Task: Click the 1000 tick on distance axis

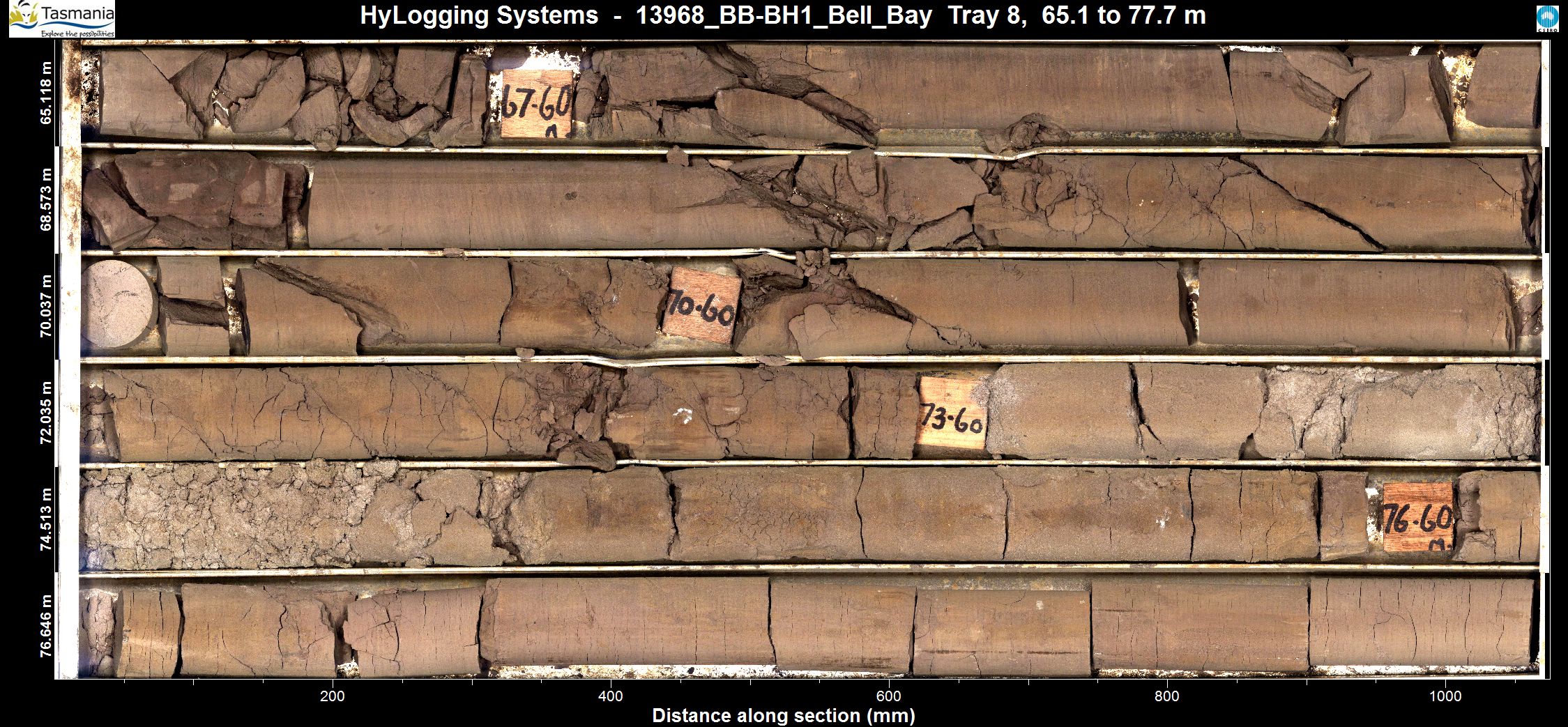Action: point(1445,696)
